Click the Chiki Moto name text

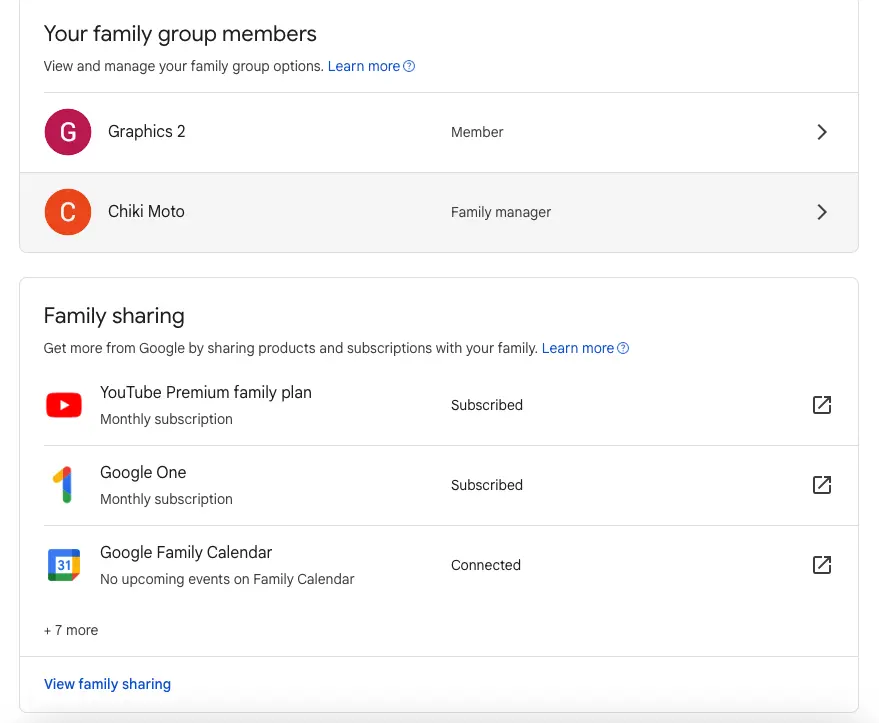pos(146,211)
